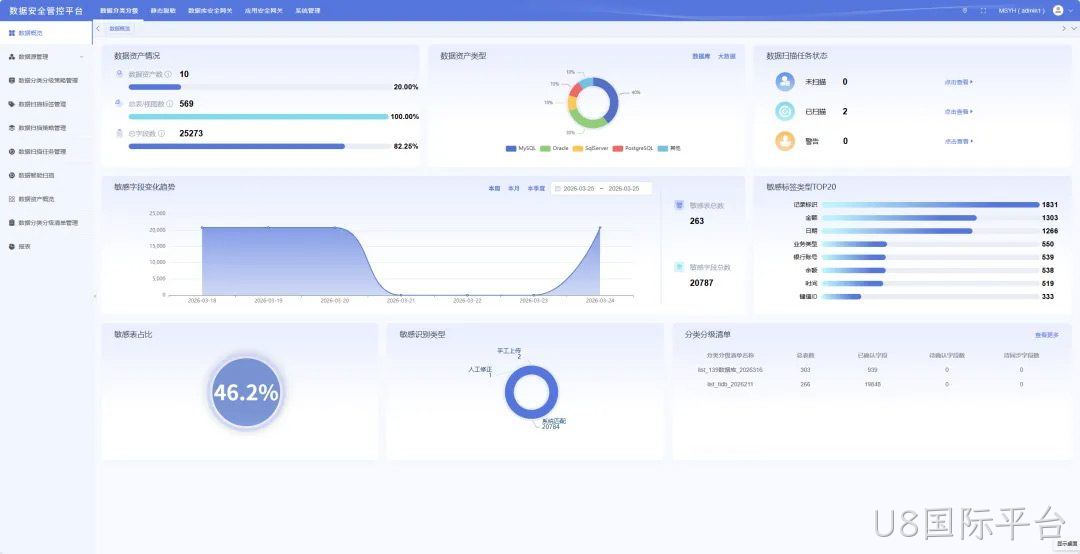1080x554 pixels.
Task: Click the info icon next to 数据资产数
Action: point(168,74)
